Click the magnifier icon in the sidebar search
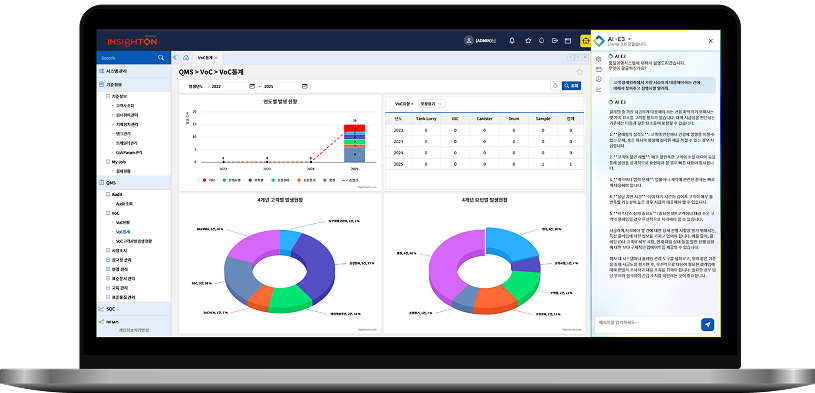 tap(161, 58)
